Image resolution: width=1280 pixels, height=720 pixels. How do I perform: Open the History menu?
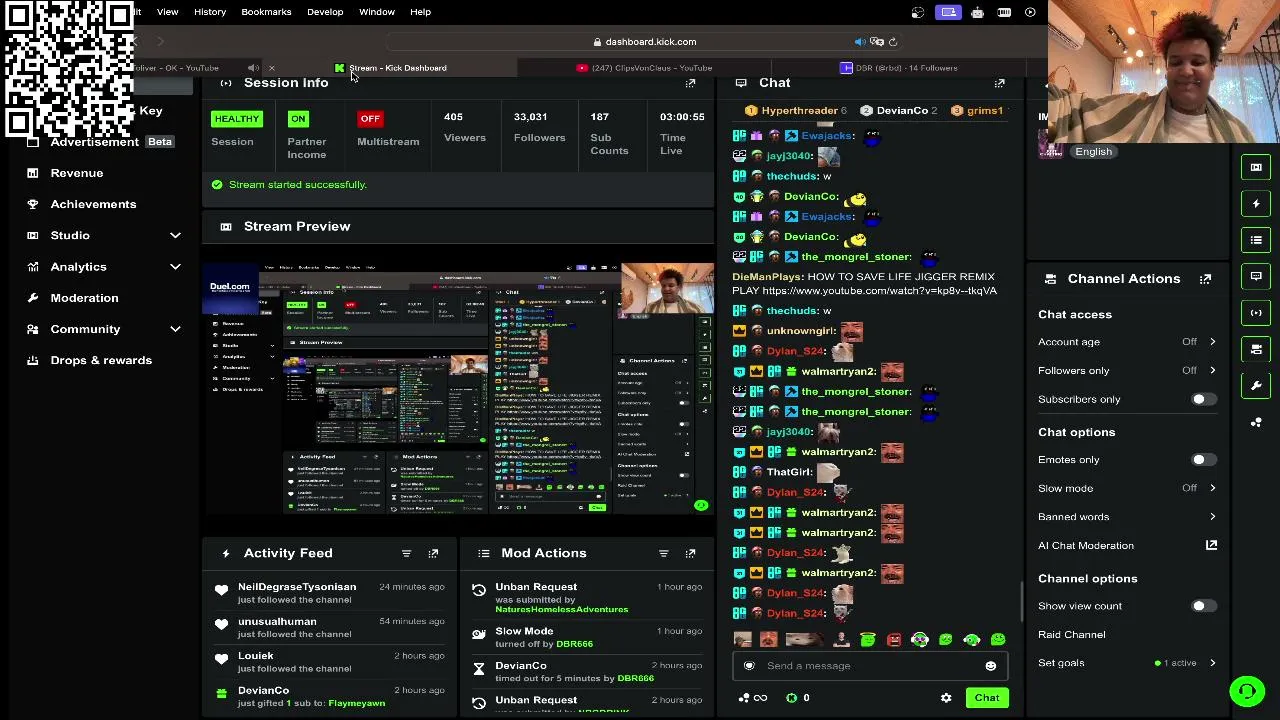coord(210,12)
